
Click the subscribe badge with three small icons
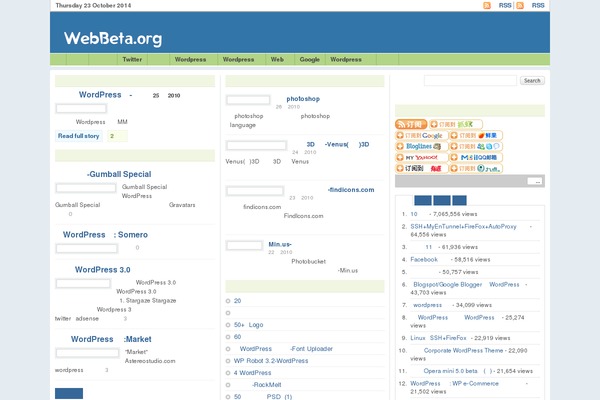476,147
